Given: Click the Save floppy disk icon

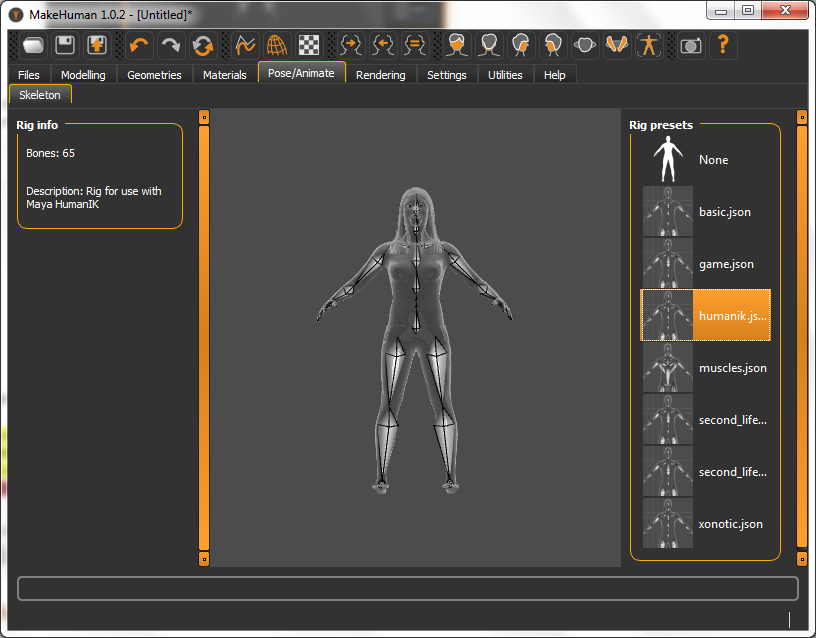Looking at the screenshot, I should [66, 45].
